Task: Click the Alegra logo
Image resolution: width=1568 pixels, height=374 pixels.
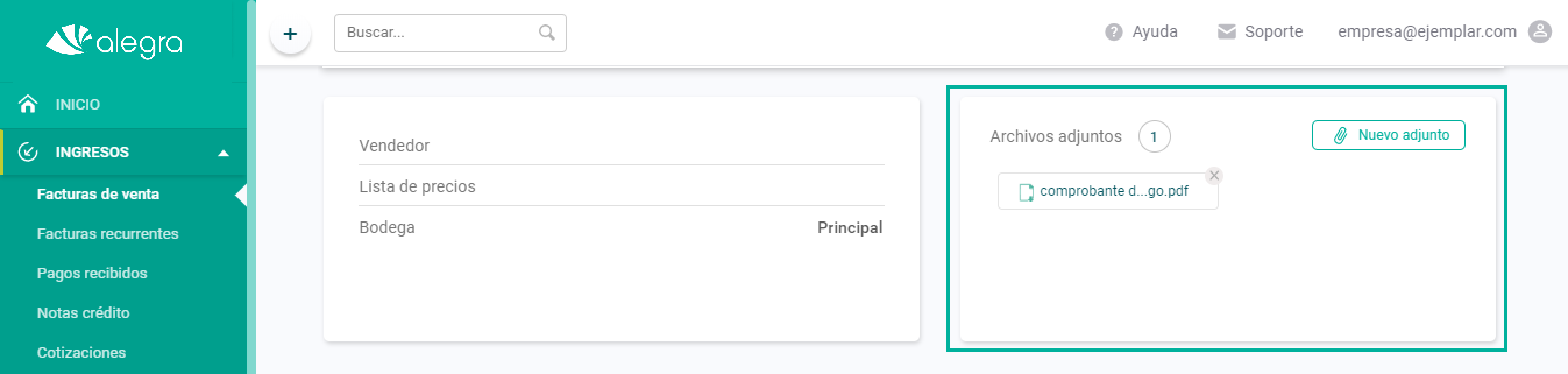Action: (x=114, y=41)
